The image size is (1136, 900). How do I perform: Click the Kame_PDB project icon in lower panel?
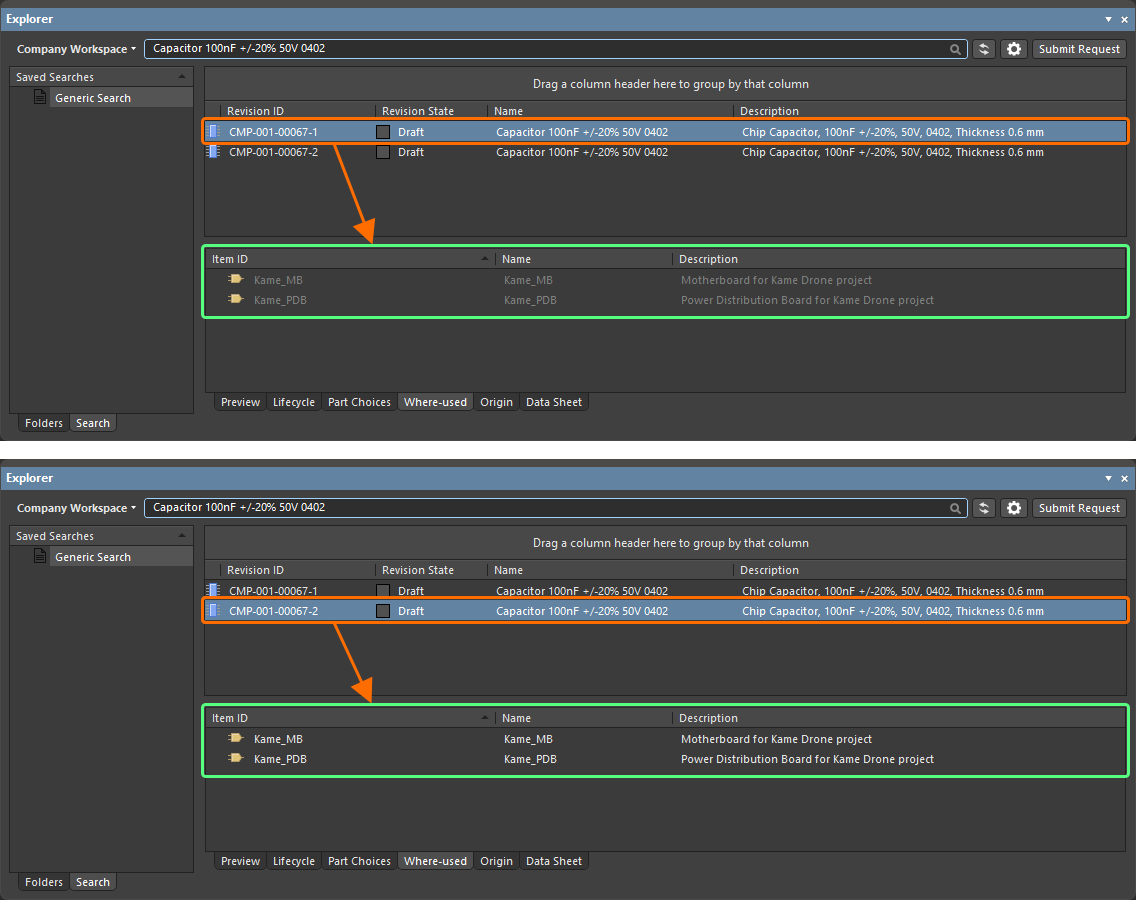point(235,759)
